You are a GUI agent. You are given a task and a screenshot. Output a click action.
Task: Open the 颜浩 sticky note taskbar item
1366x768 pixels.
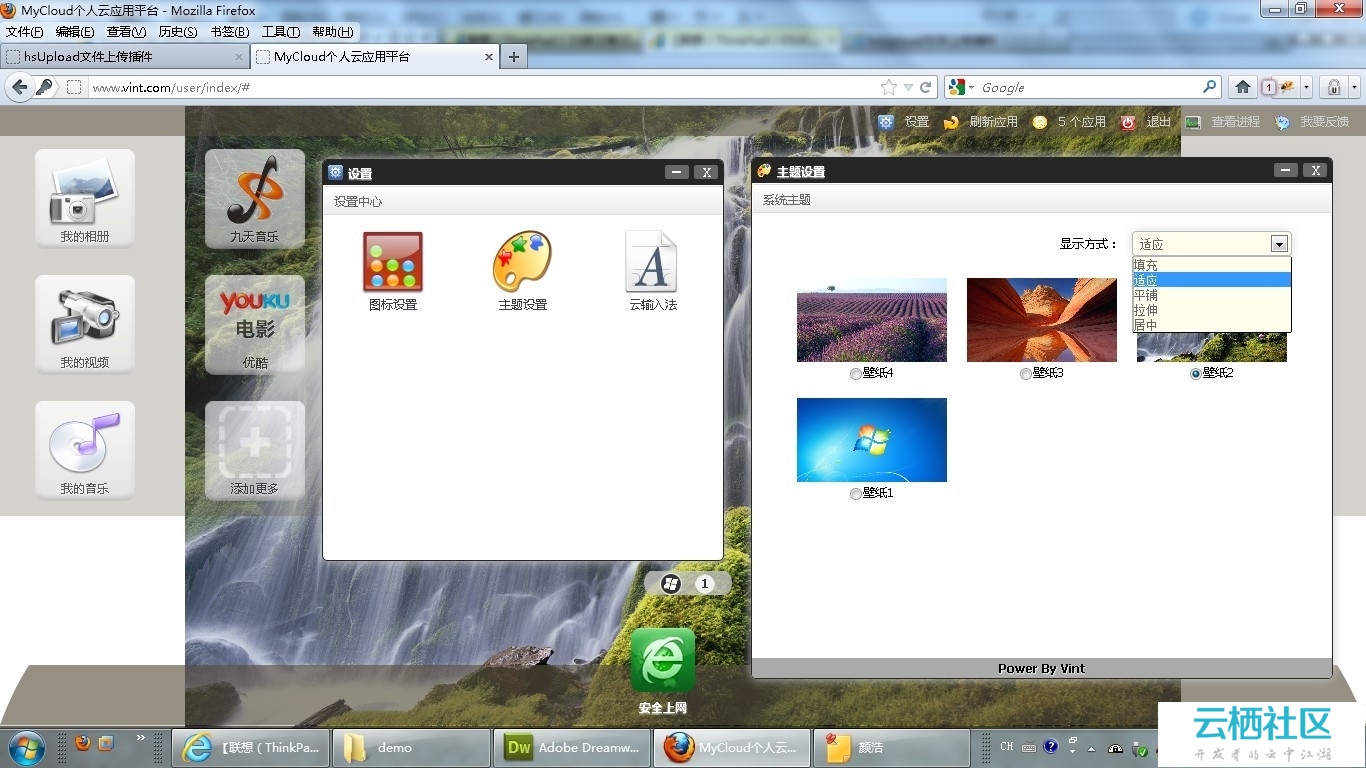[891, 747]
